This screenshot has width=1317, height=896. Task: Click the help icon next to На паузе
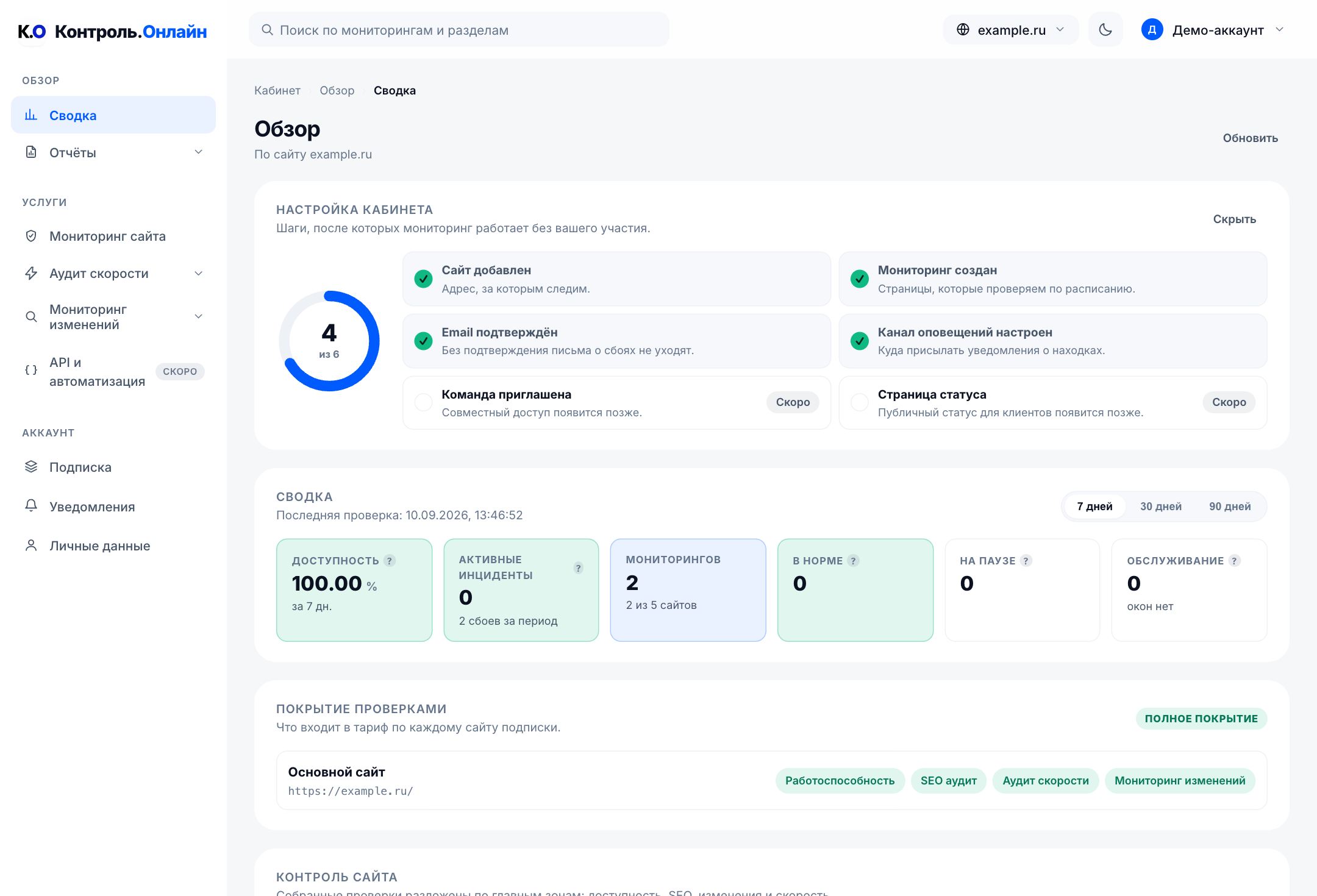pos(1026,561)
